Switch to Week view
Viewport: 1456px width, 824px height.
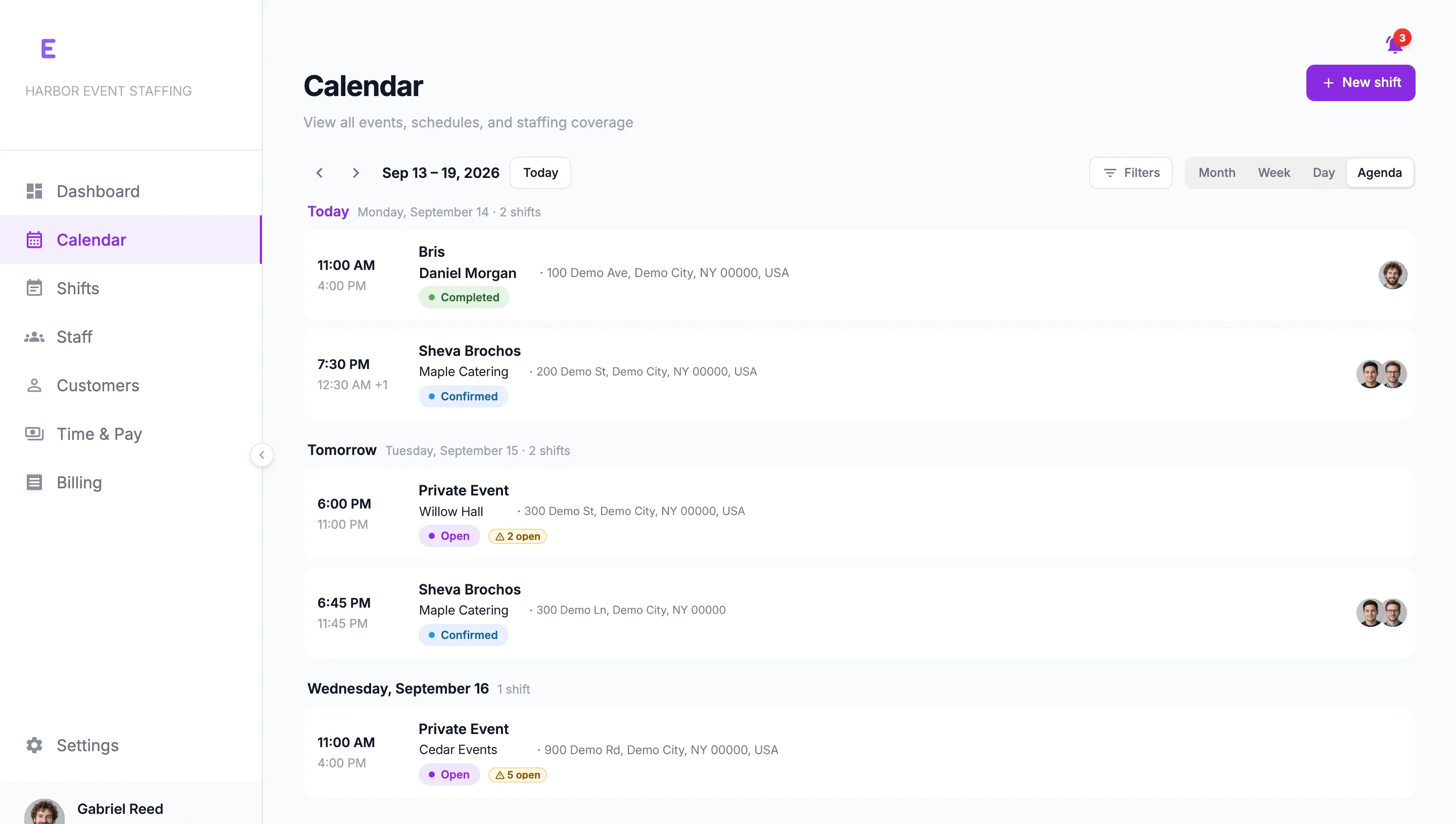click(1274, 172)
